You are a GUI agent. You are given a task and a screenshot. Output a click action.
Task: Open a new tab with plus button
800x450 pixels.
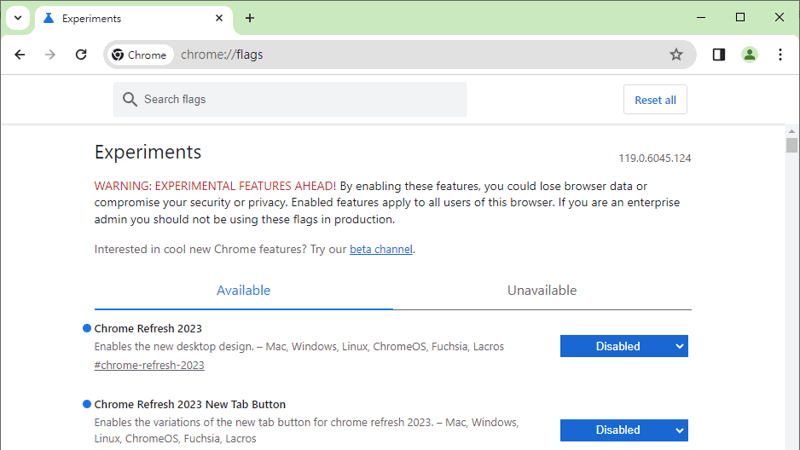click(x=249, y=18)
